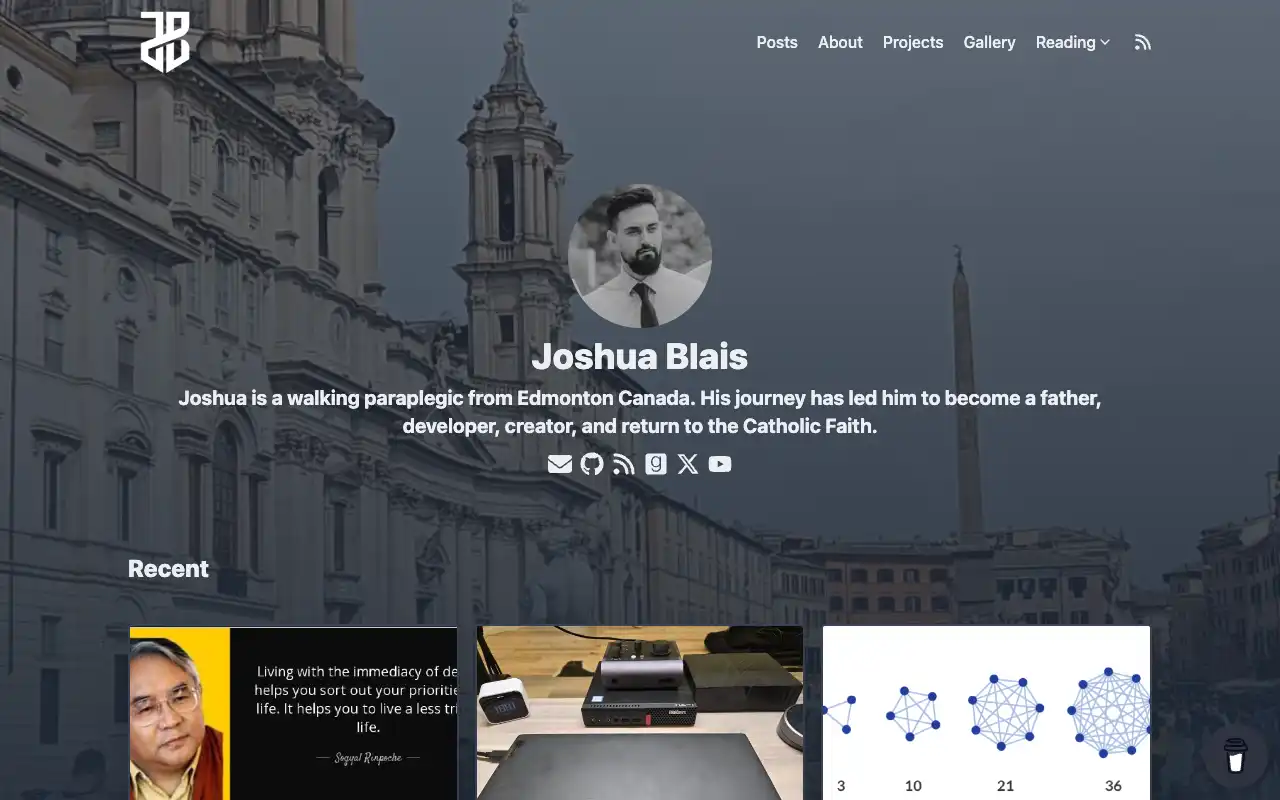
Task: Open the RSS feed icon in navbar
Action: tap(1143, 42)
